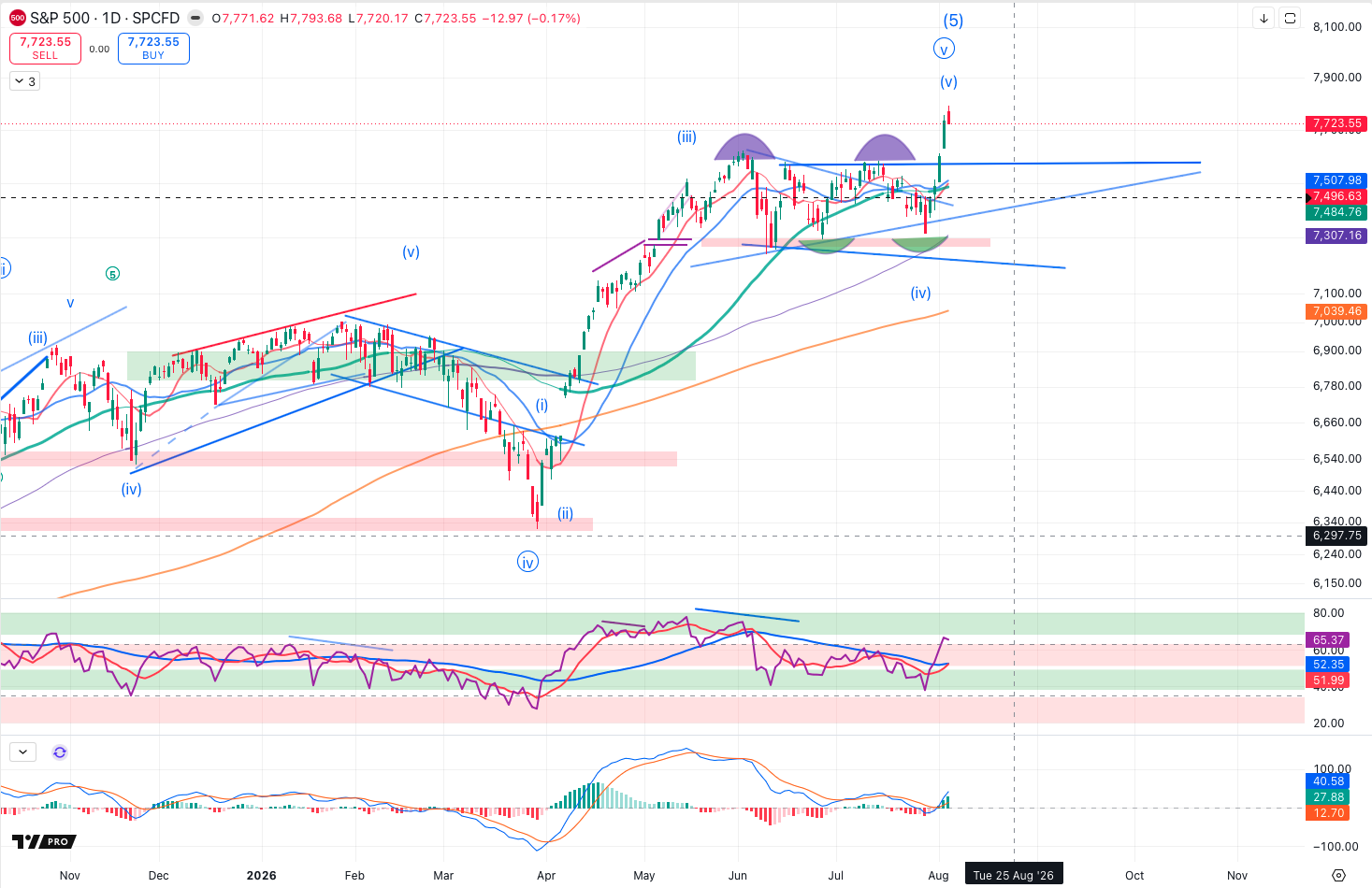
Task: Open chart settings gear at bottom right
Action: point(1338,876)
